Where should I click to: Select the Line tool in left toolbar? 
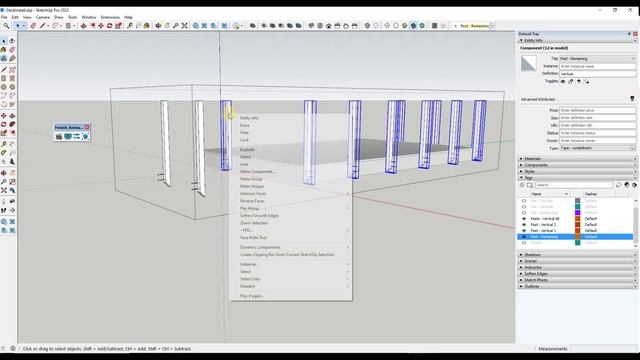click(x=4, y=70)
